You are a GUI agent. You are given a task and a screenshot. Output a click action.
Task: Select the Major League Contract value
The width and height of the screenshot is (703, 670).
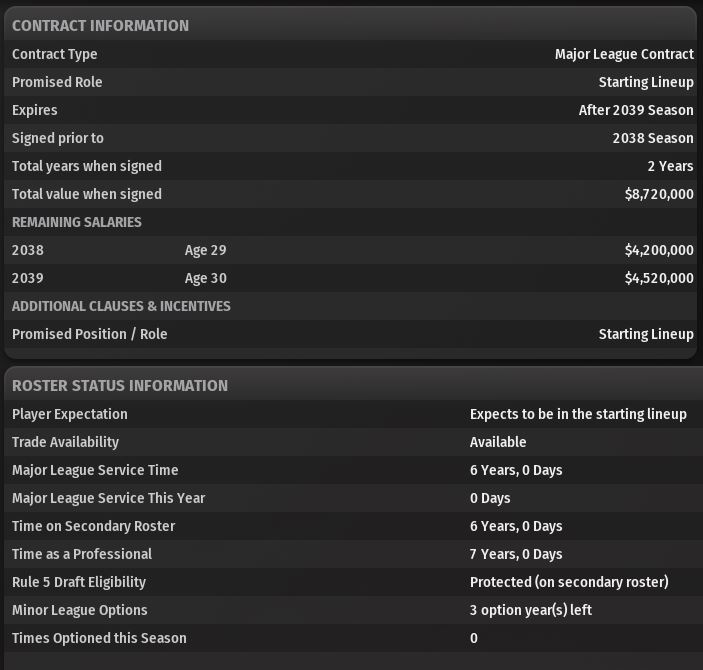pyautogui.click(x=624, y=54)
